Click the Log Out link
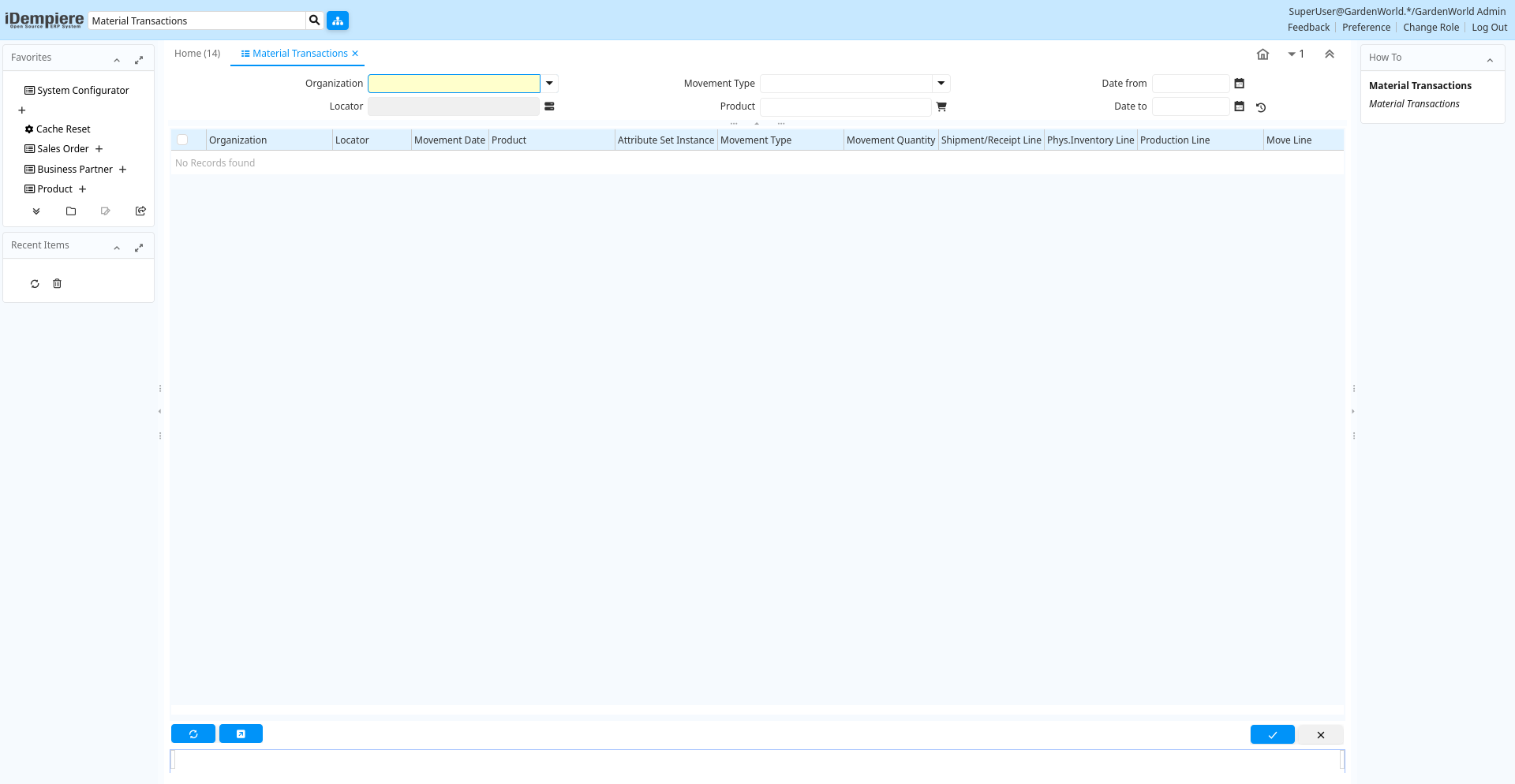 pyautogui.click(x=1489, y=28)
